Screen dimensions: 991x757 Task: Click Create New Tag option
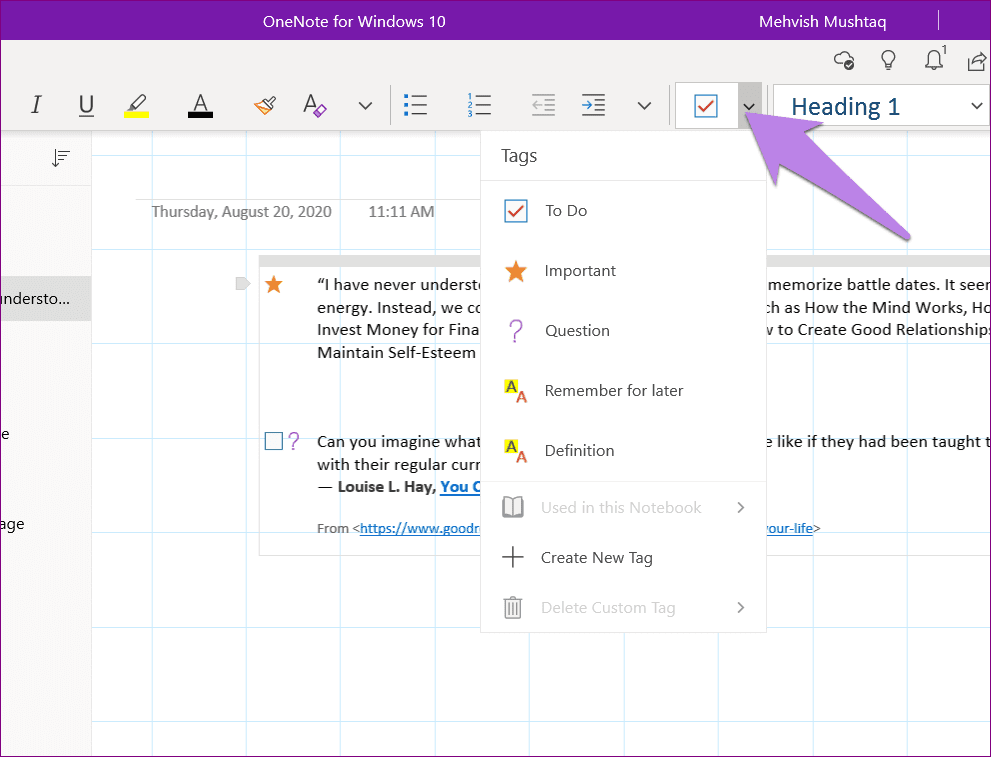pos(623,558)
